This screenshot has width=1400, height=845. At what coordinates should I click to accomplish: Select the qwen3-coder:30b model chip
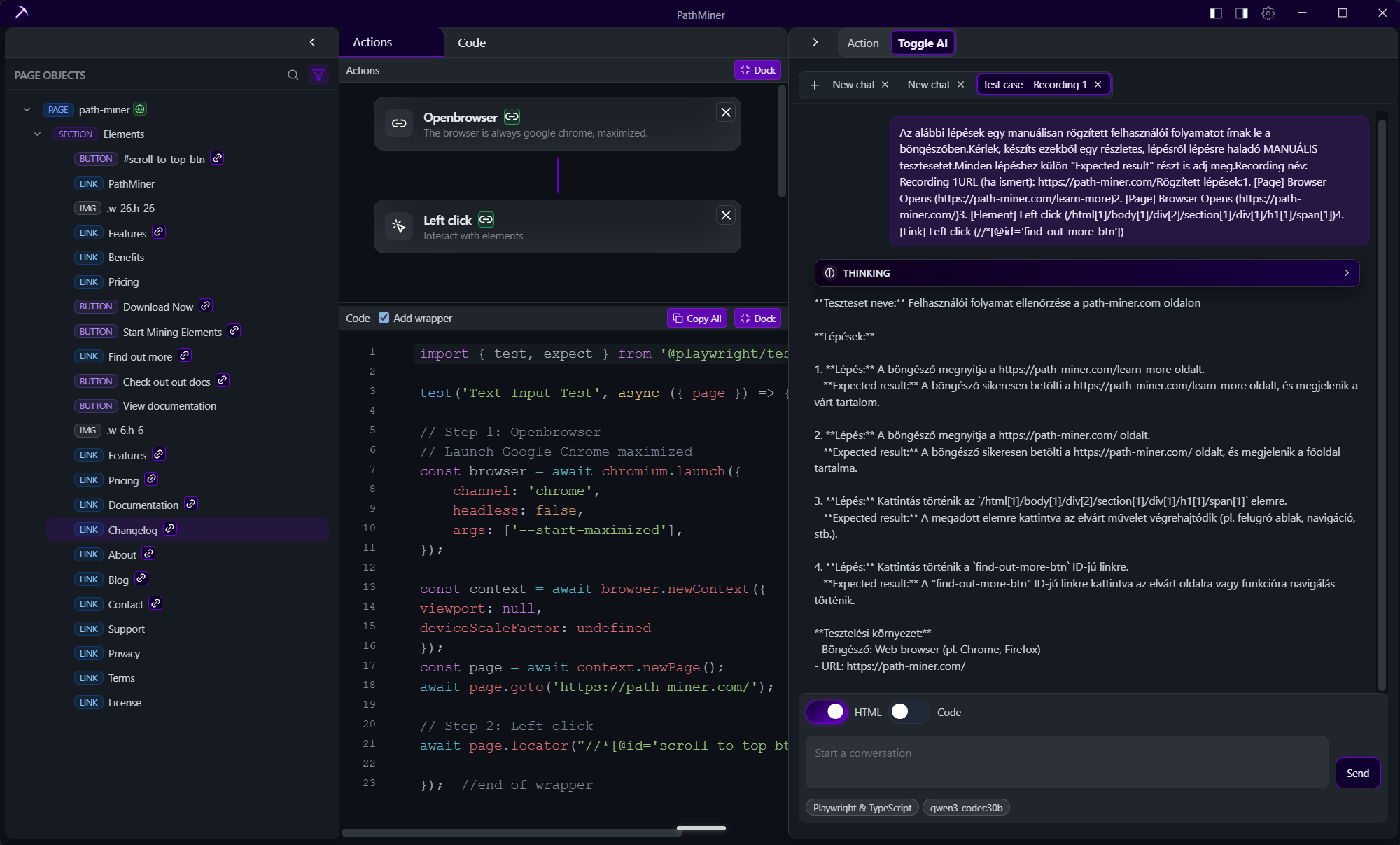click(x=966, y=807)
